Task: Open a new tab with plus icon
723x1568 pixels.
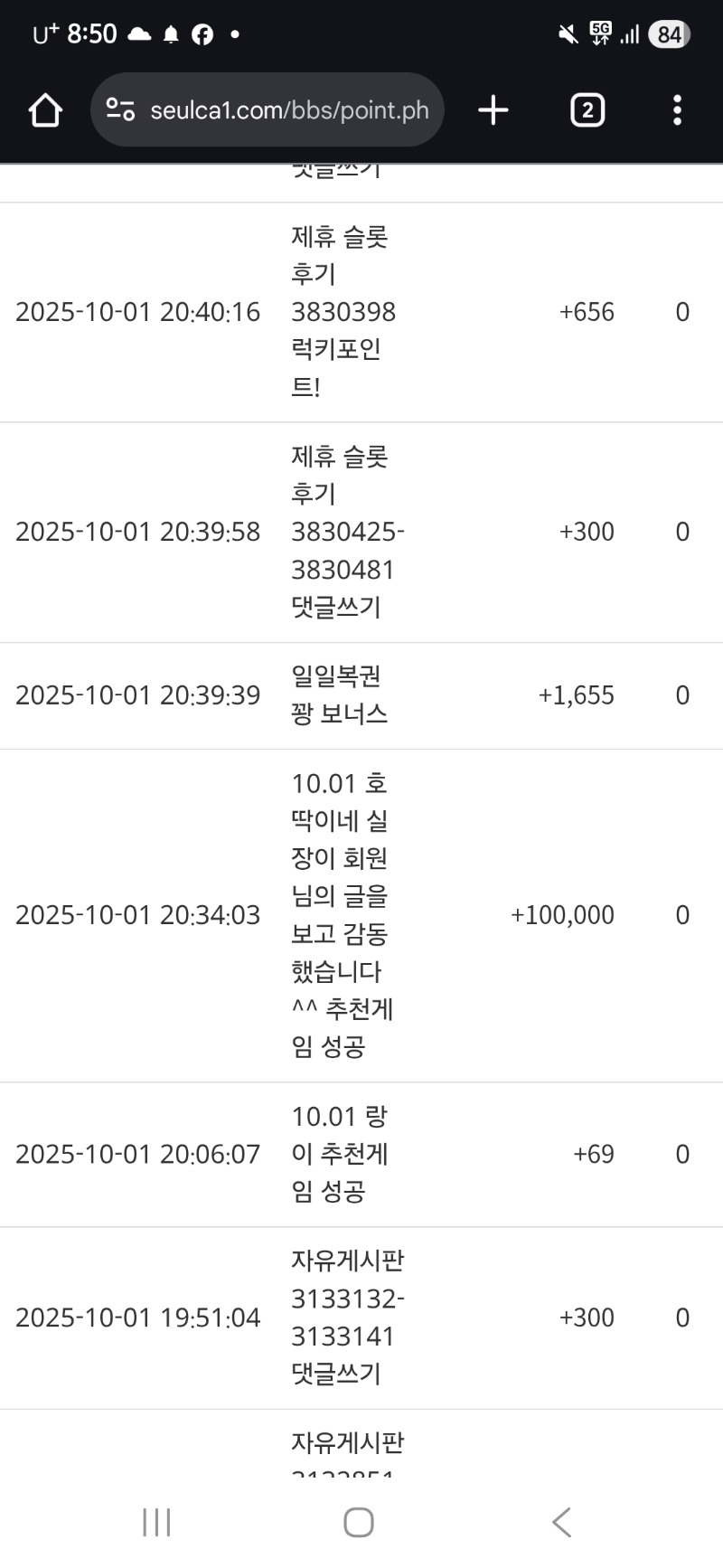Action: tap(493, 110)
